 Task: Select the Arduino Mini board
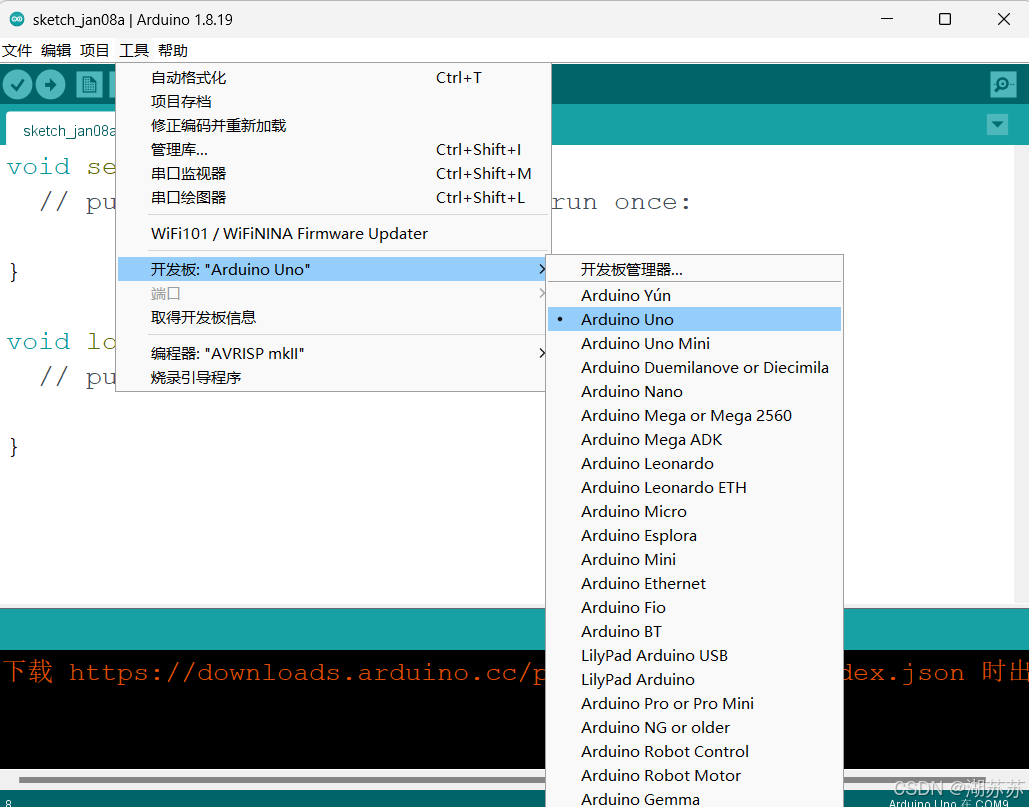[694, 560]
